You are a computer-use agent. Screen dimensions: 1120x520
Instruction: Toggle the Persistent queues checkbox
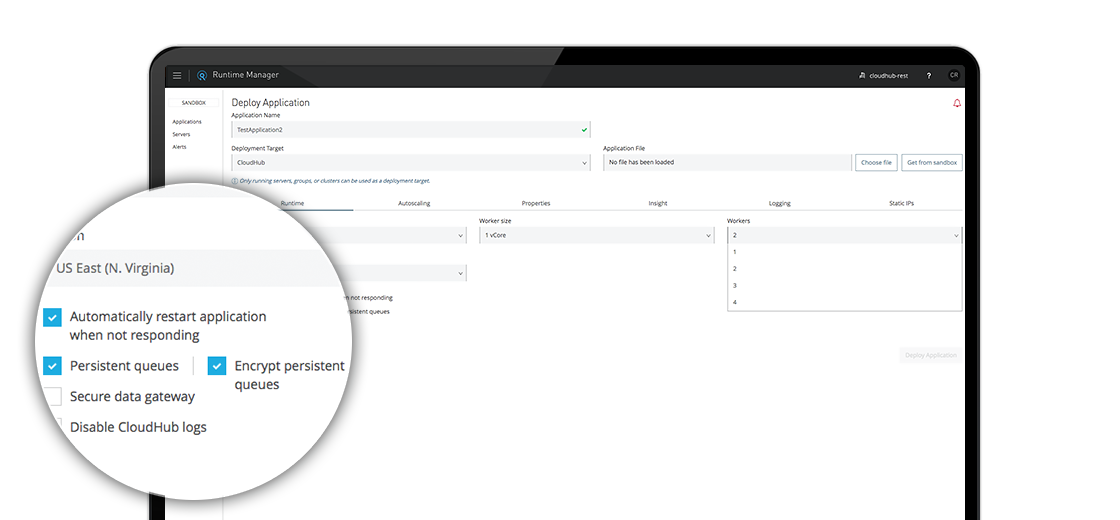52,366
